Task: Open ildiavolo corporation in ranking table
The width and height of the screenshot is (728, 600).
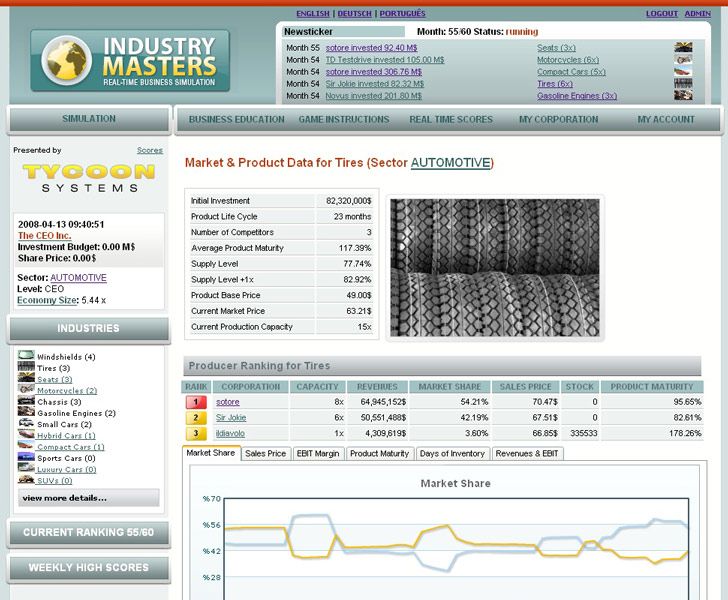Action: 230,433
